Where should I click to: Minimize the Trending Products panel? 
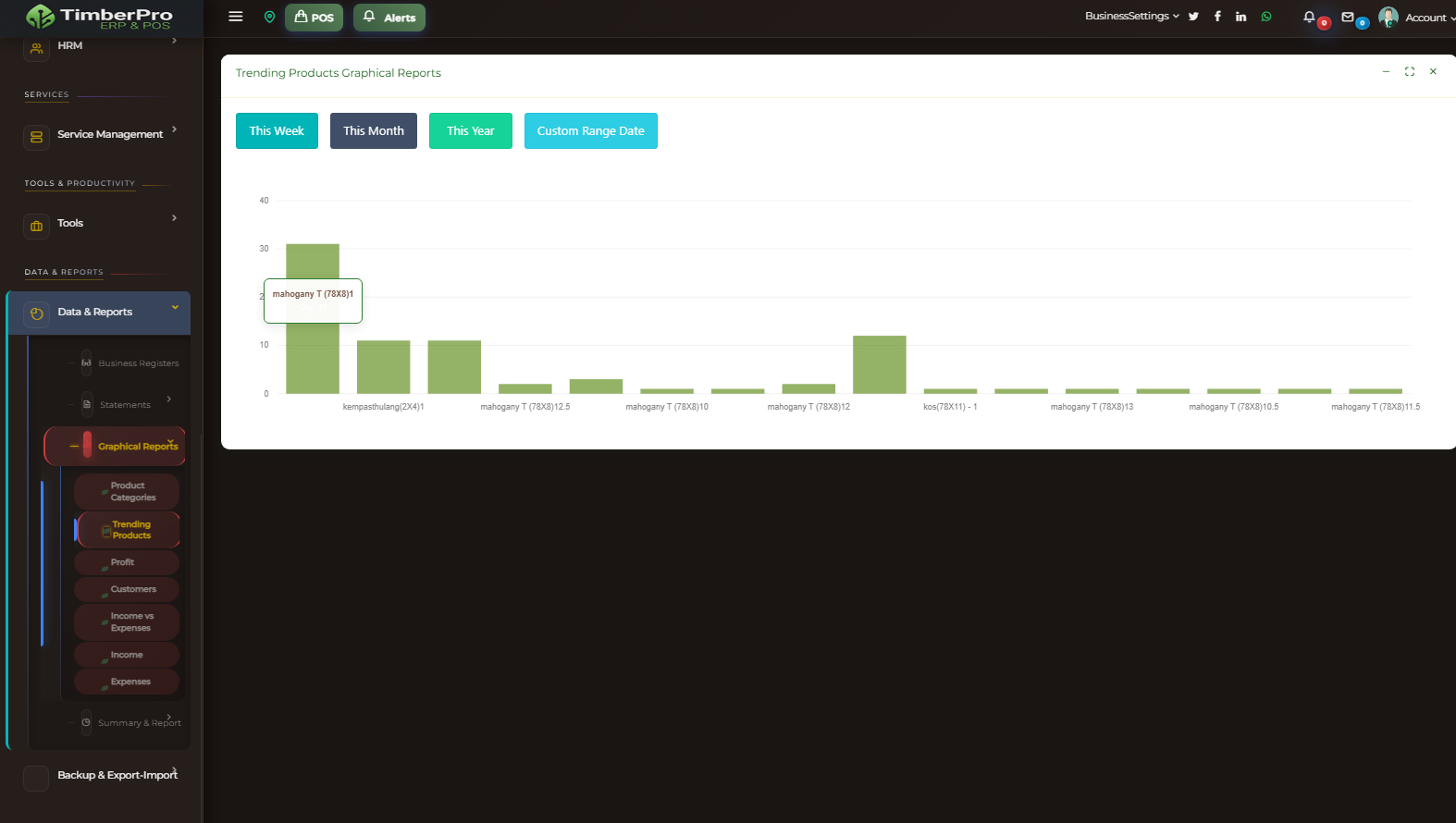[x=1386, y=71]
